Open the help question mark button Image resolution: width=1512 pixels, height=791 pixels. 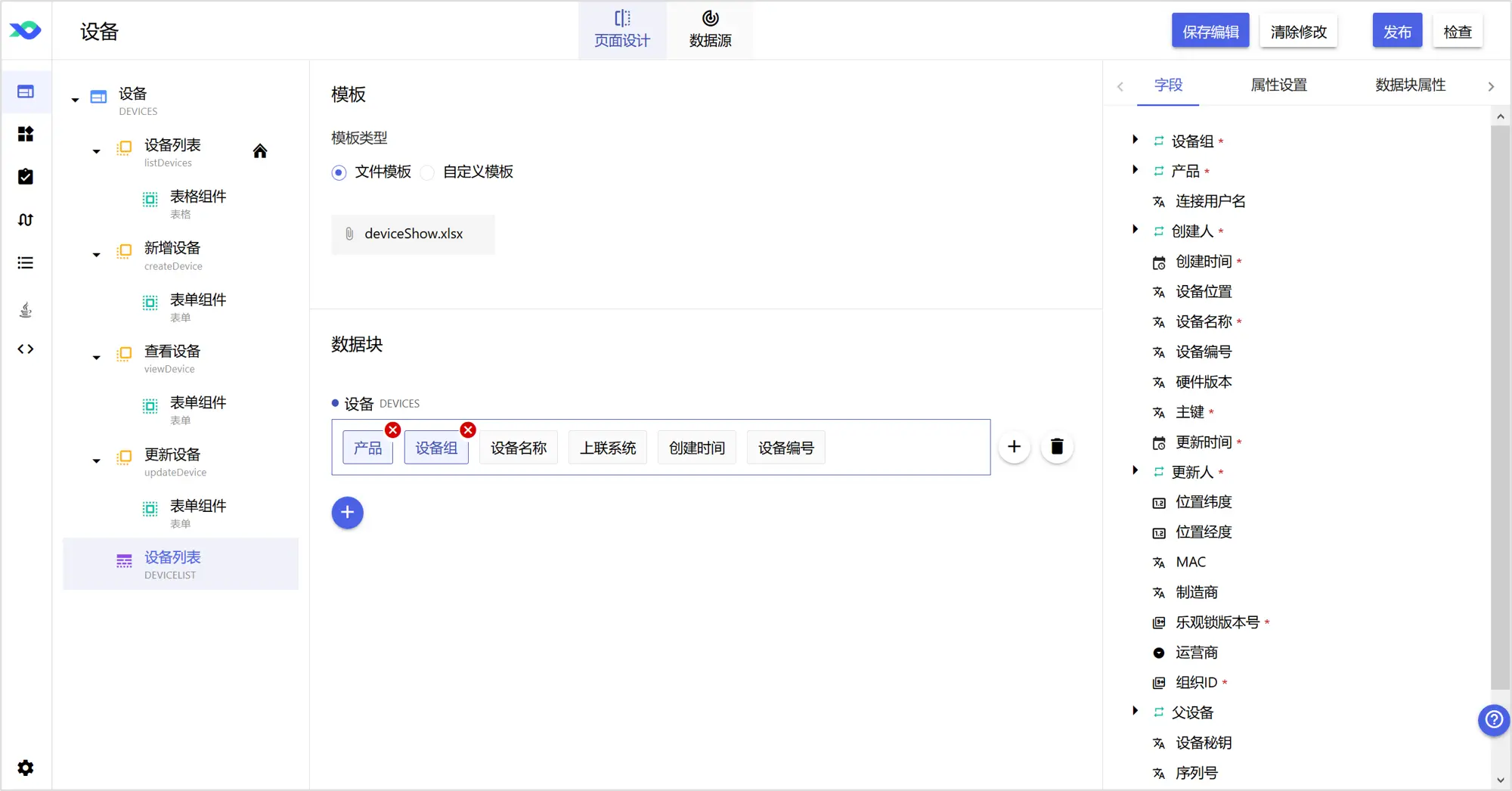1494,720
